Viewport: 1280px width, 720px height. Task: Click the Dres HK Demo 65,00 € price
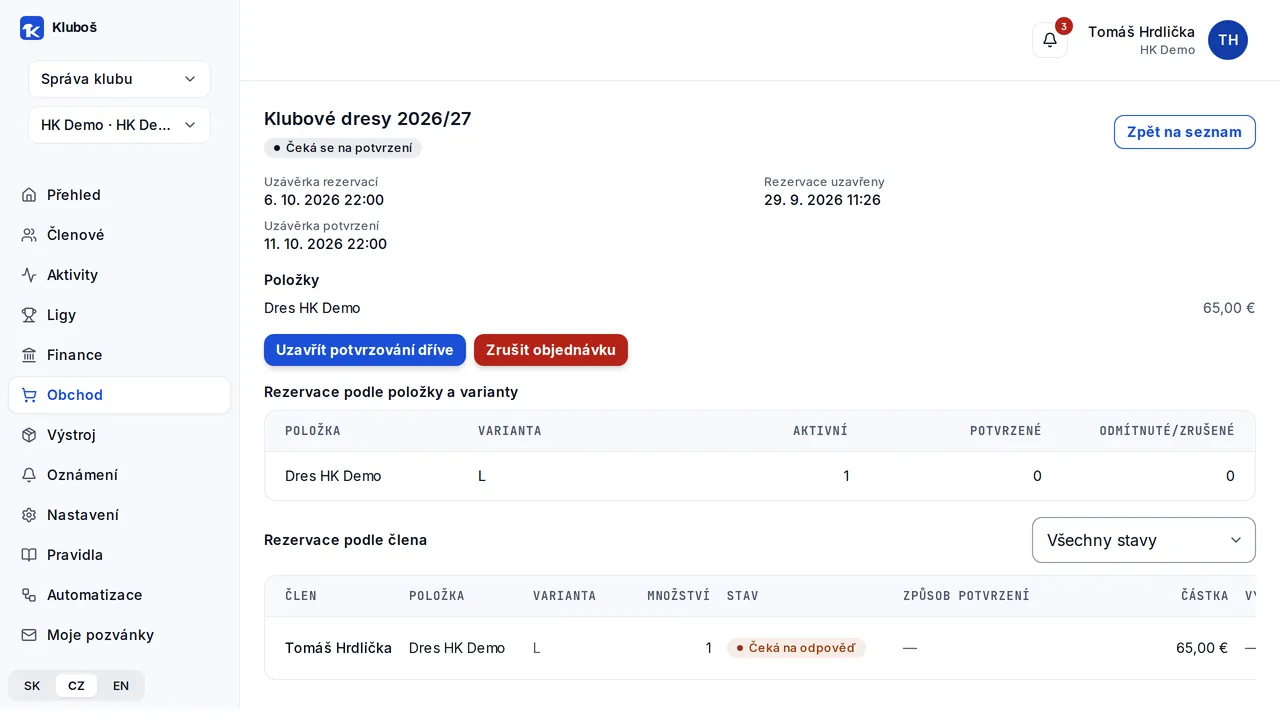pos(1229,308)
